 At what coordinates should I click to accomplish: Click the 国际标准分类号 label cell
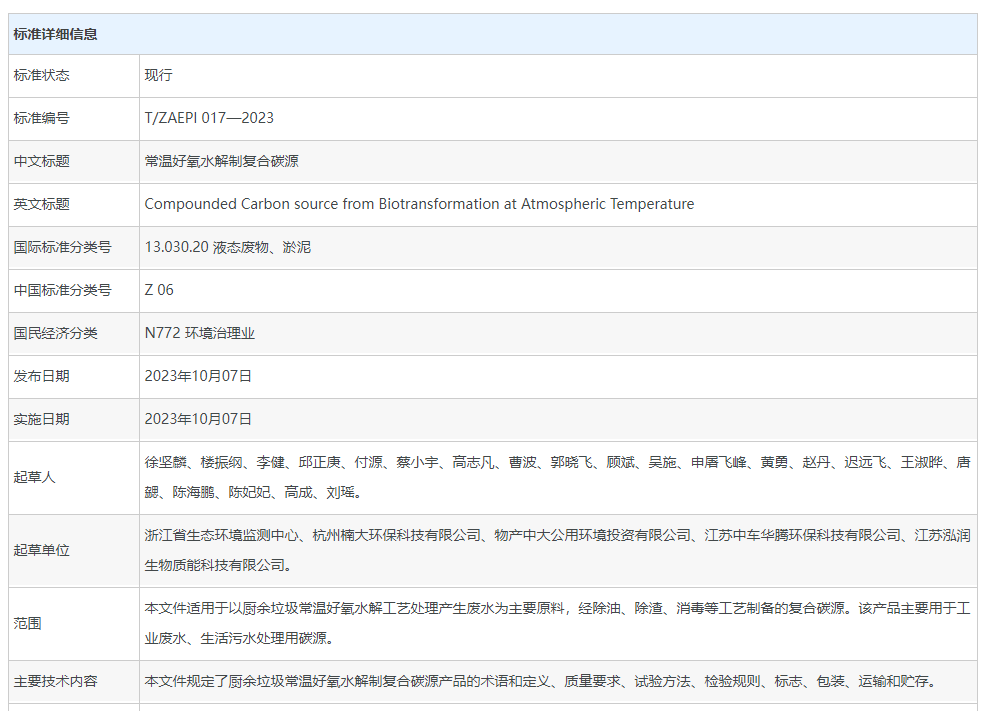[x=62, y=247]
